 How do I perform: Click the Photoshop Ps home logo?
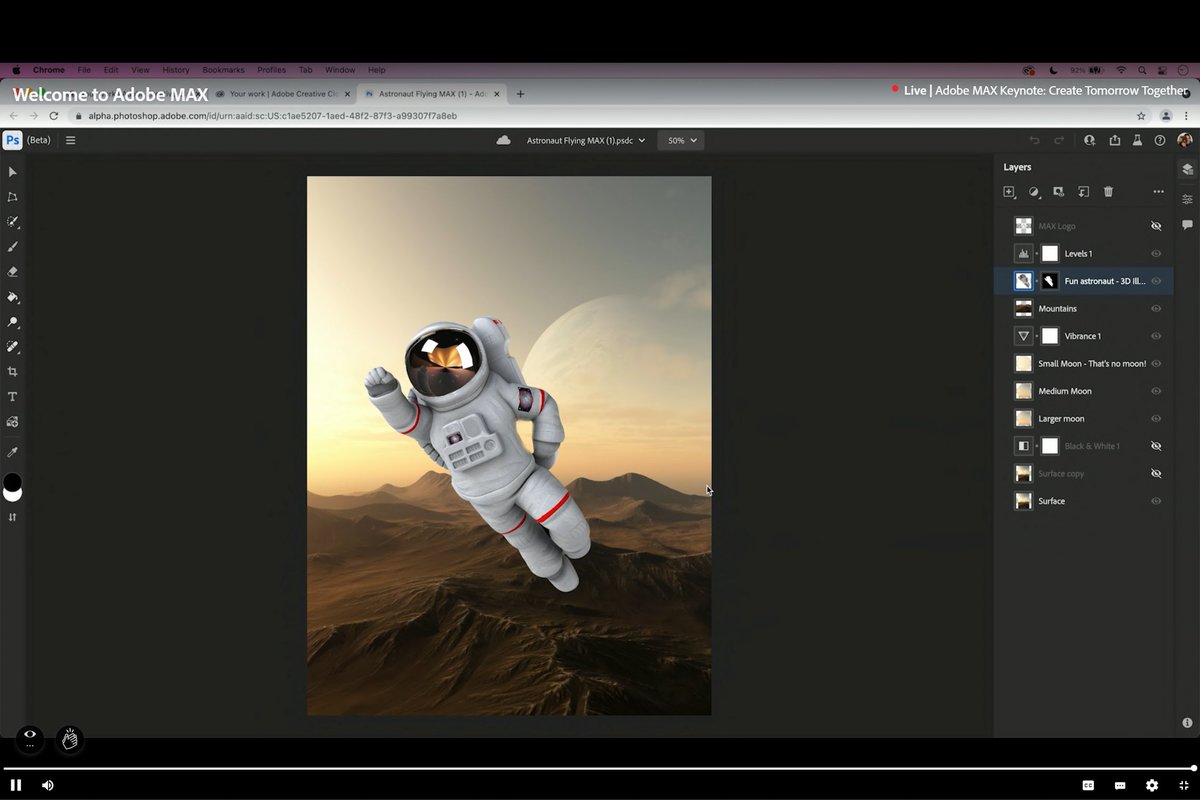point(13,140)
